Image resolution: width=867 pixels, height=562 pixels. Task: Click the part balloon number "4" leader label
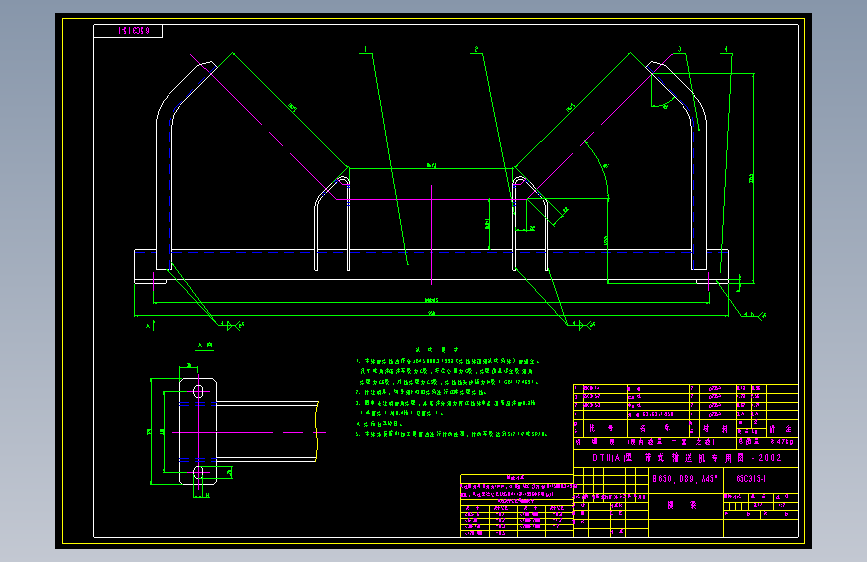pyautogui.click(x=726, y=49)
